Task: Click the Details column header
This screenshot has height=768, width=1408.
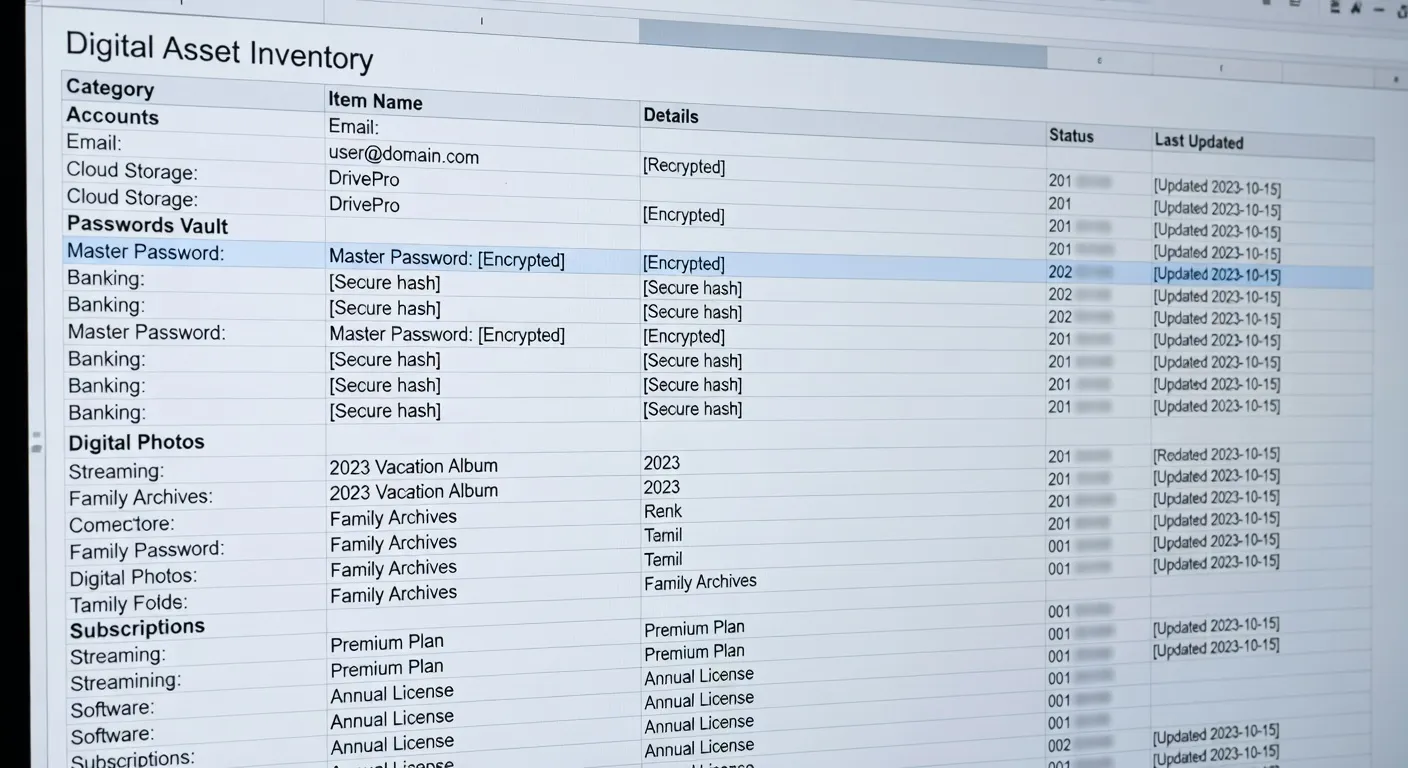Action: pos(671,116)
